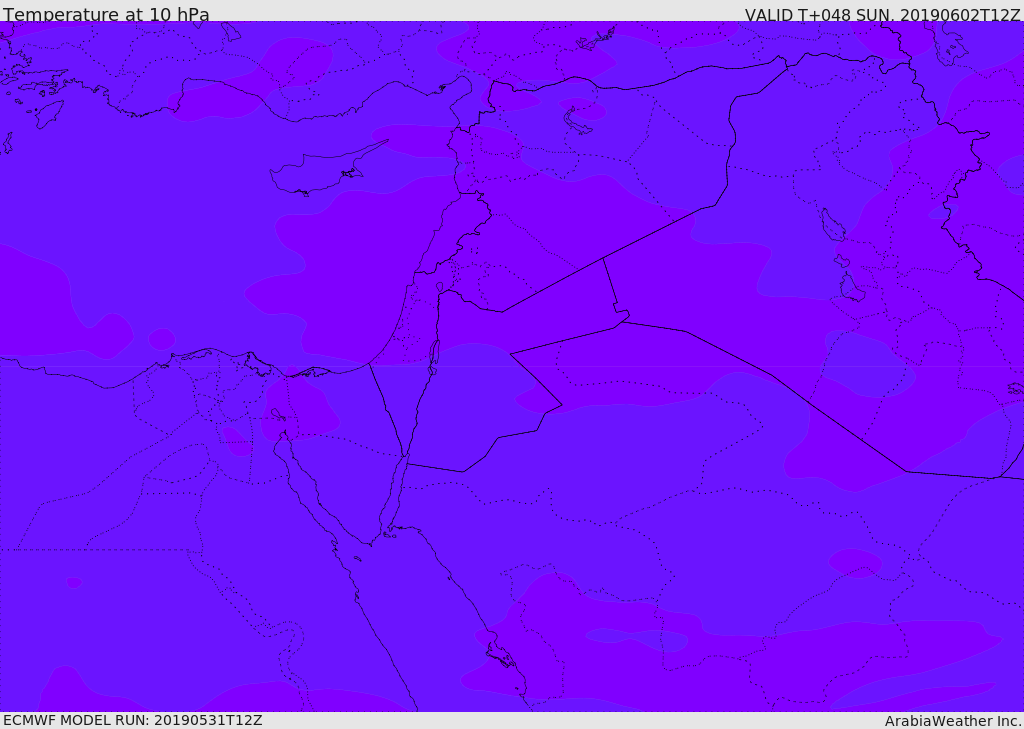Click the "ECMWF MODEL RUN: 20190531T12Z" footer text
The height and width of the screenshot is (729, 1024).
click(133, 720)
